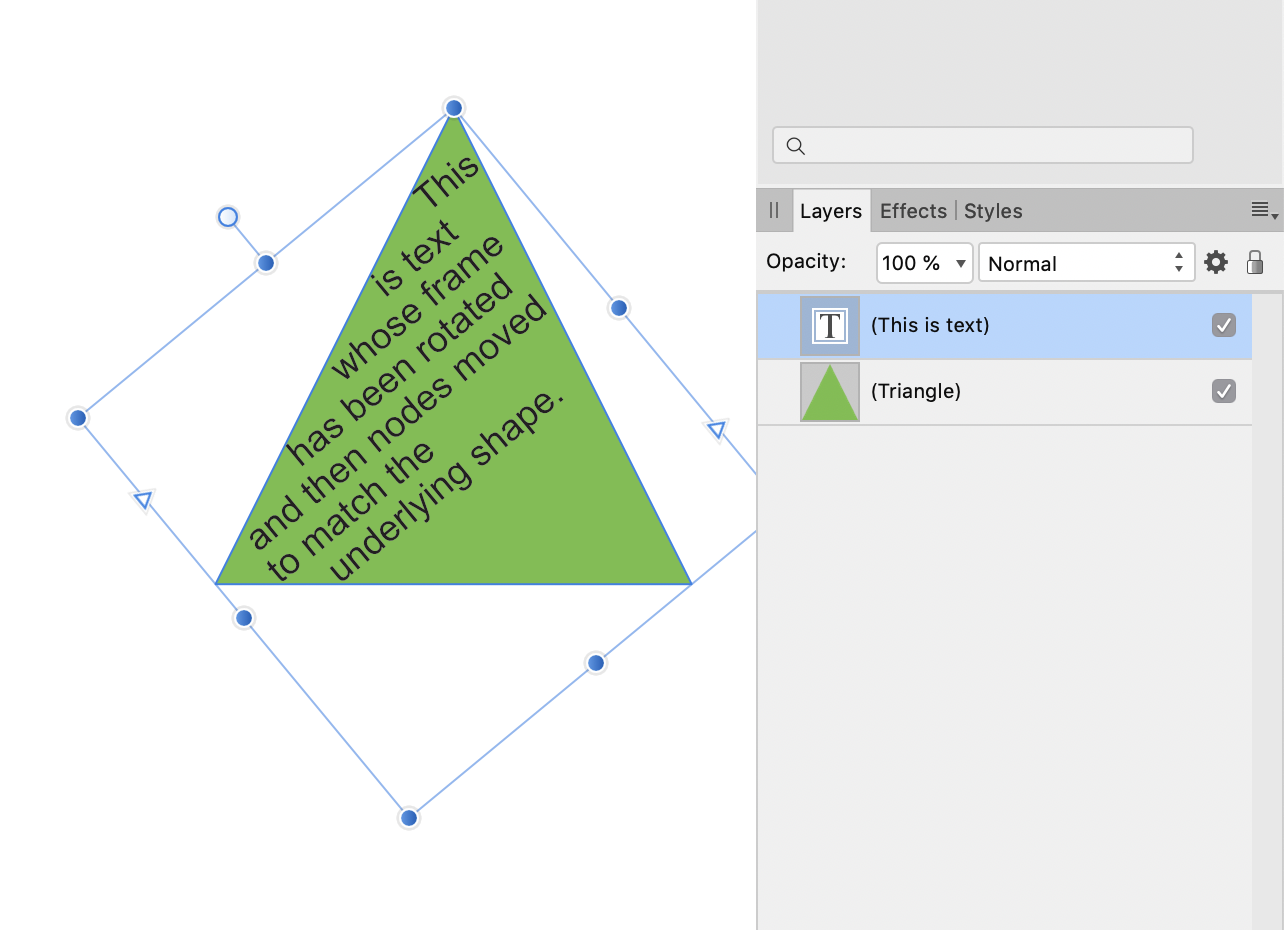
Task: Click the word "underlying" in the text
Action: pyautogui.click(x=400, y=523)
